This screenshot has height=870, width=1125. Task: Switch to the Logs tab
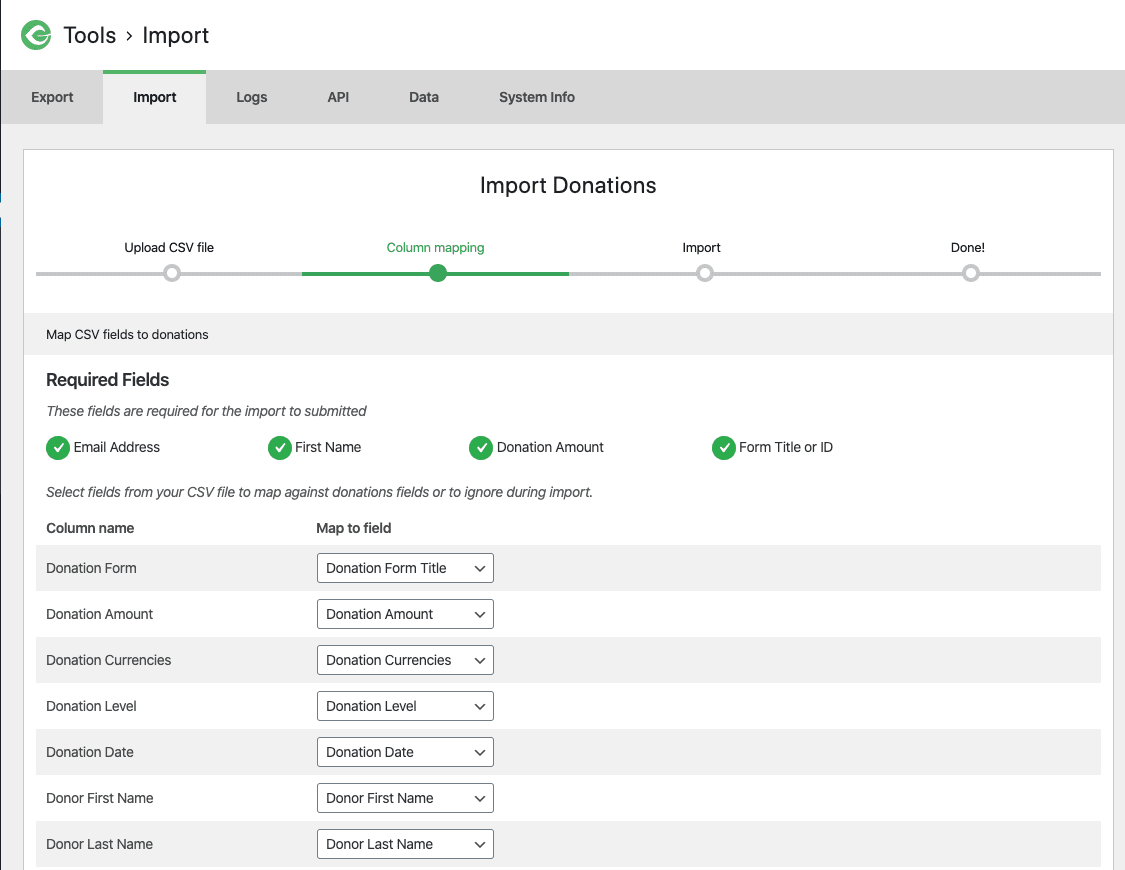click(251, 97)
